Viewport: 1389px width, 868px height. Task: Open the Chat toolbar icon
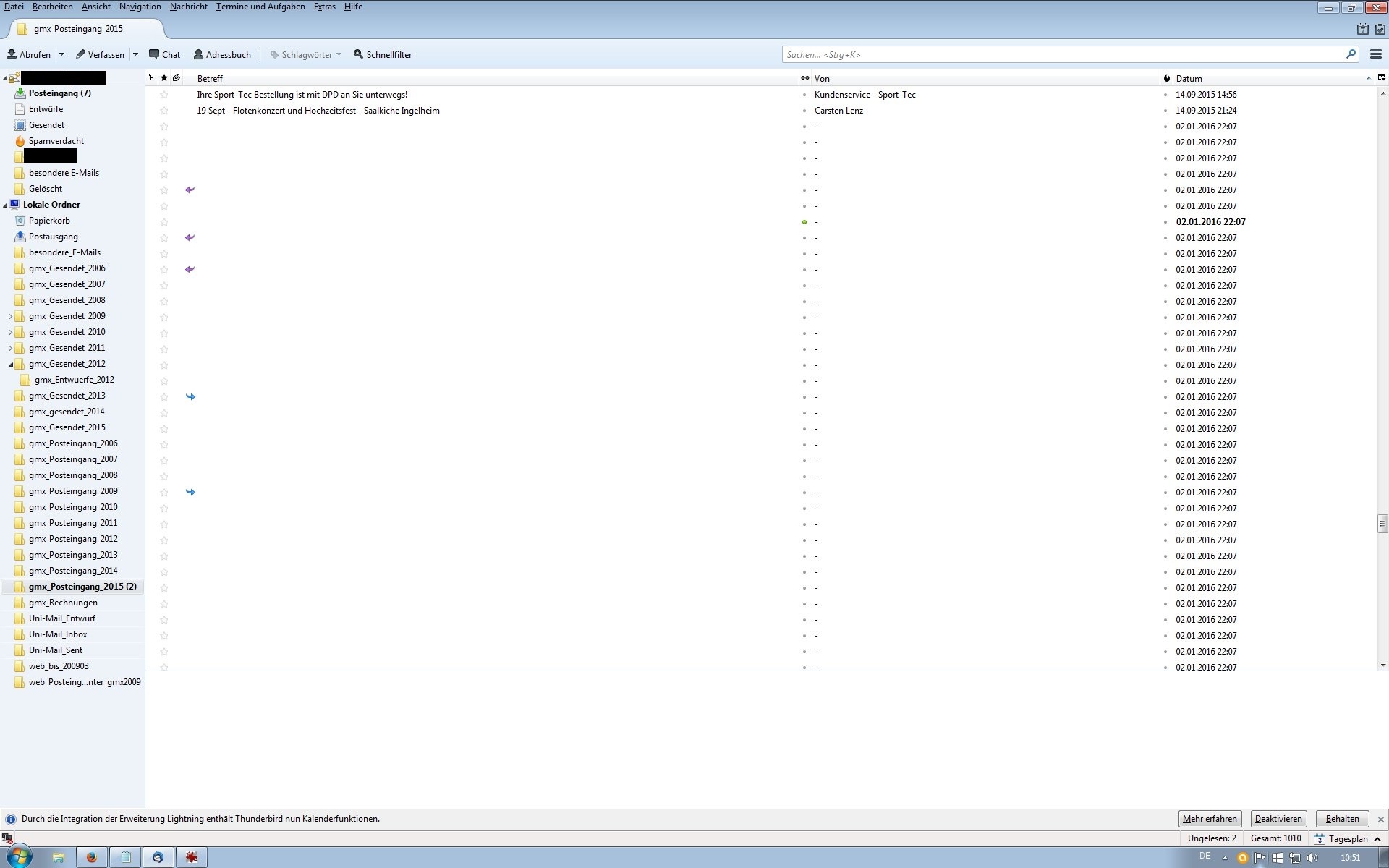[164, 54]
